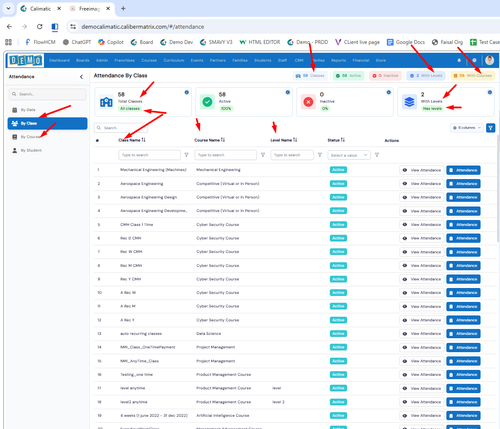
Task: Click Attendance button for A Rec W
Action: (463, 293)
